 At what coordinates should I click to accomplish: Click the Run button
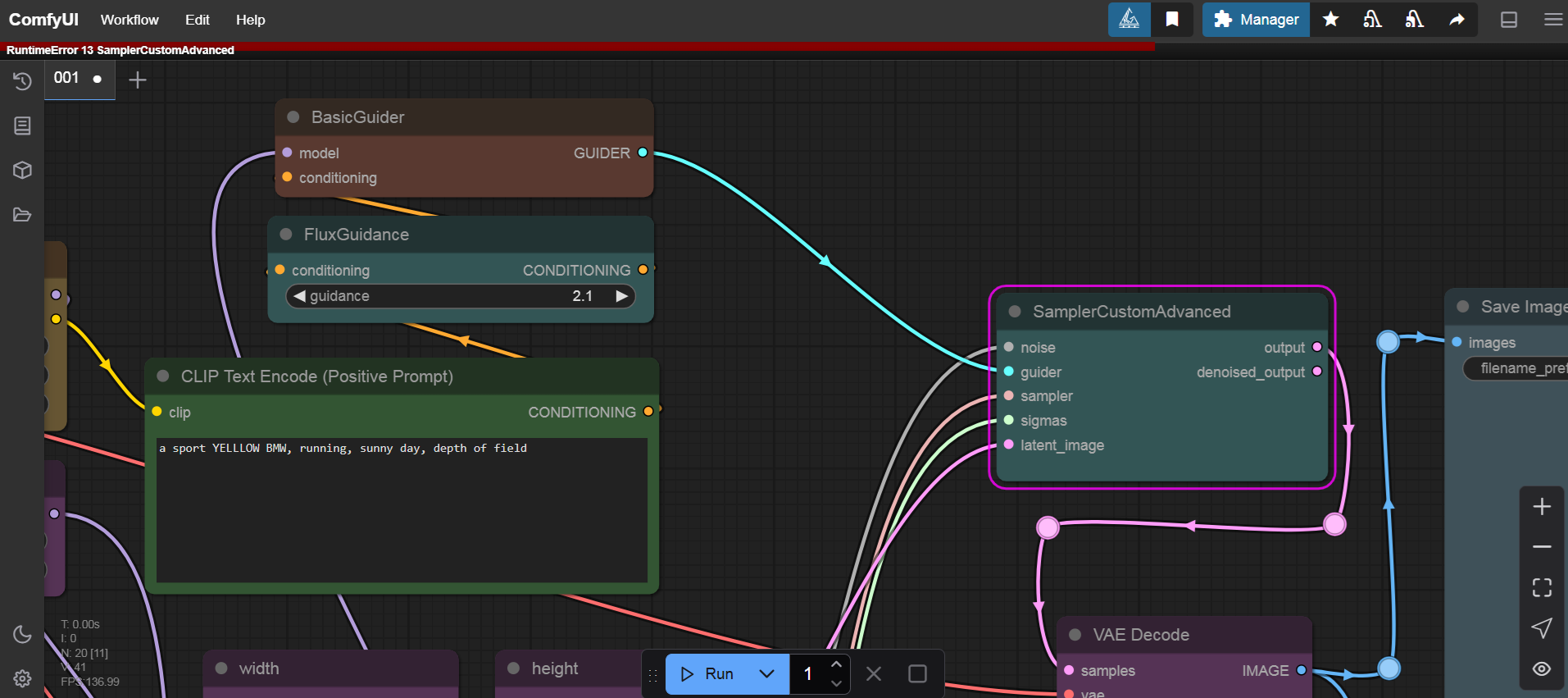pos(707,673)
